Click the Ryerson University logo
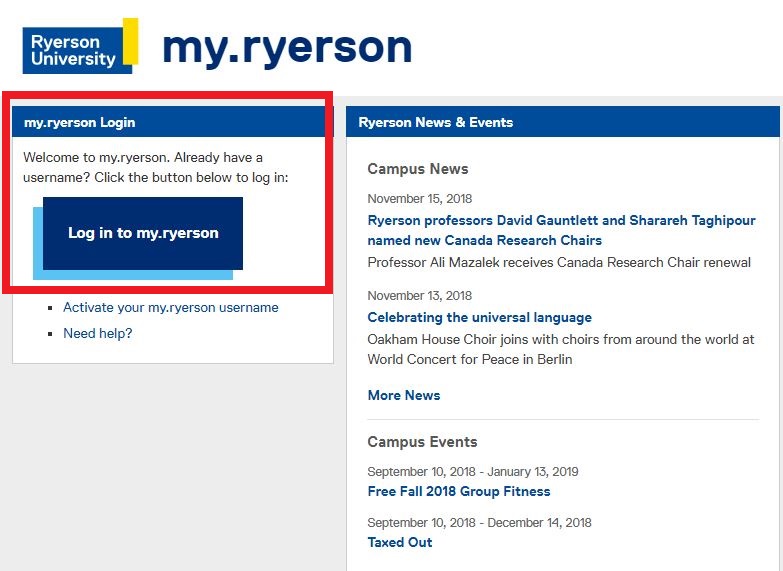This screenshot has width=783, height=571. [x=79, y=47]
